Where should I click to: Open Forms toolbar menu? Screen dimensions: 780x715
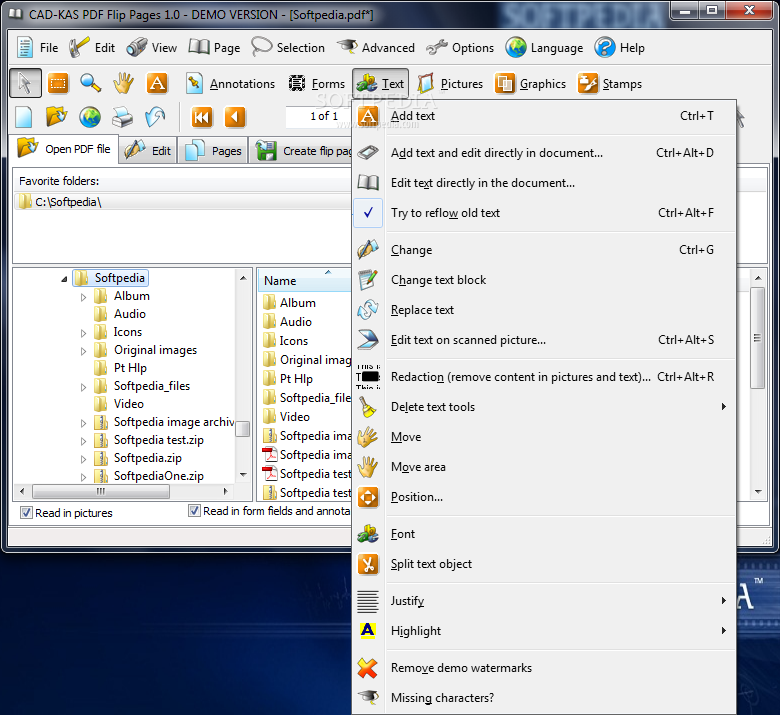tap(317, 84)
